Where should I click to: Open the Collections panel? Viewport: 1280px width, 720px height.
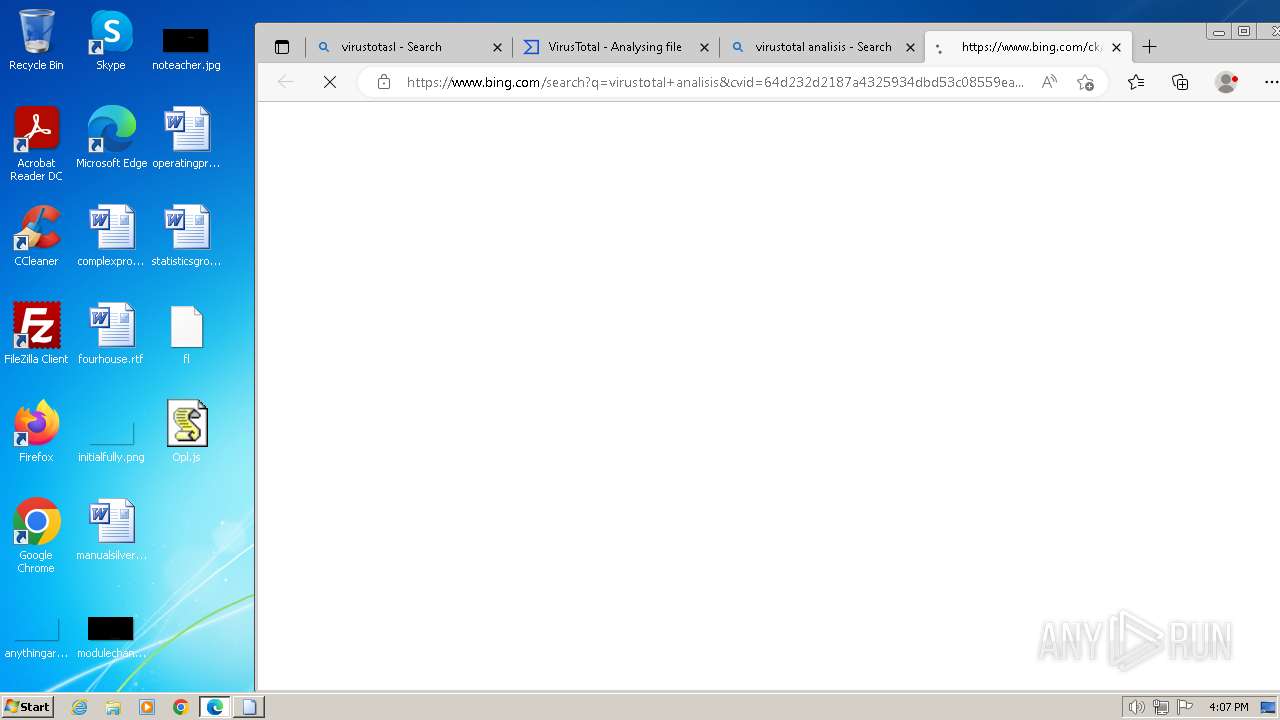(x=1180, y=82)
